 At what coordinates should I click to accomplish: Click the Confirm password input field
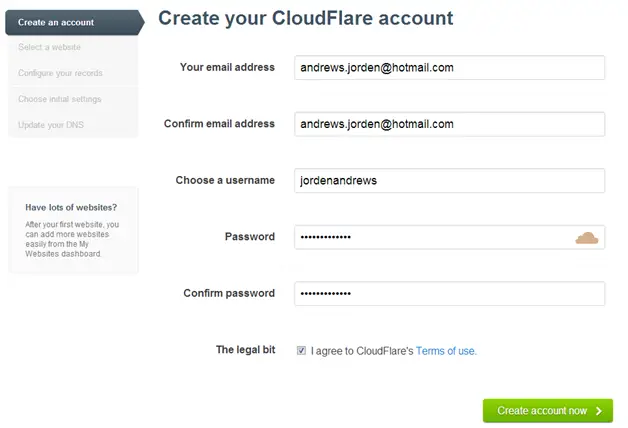pyautogui.click(x=449, y=293)
